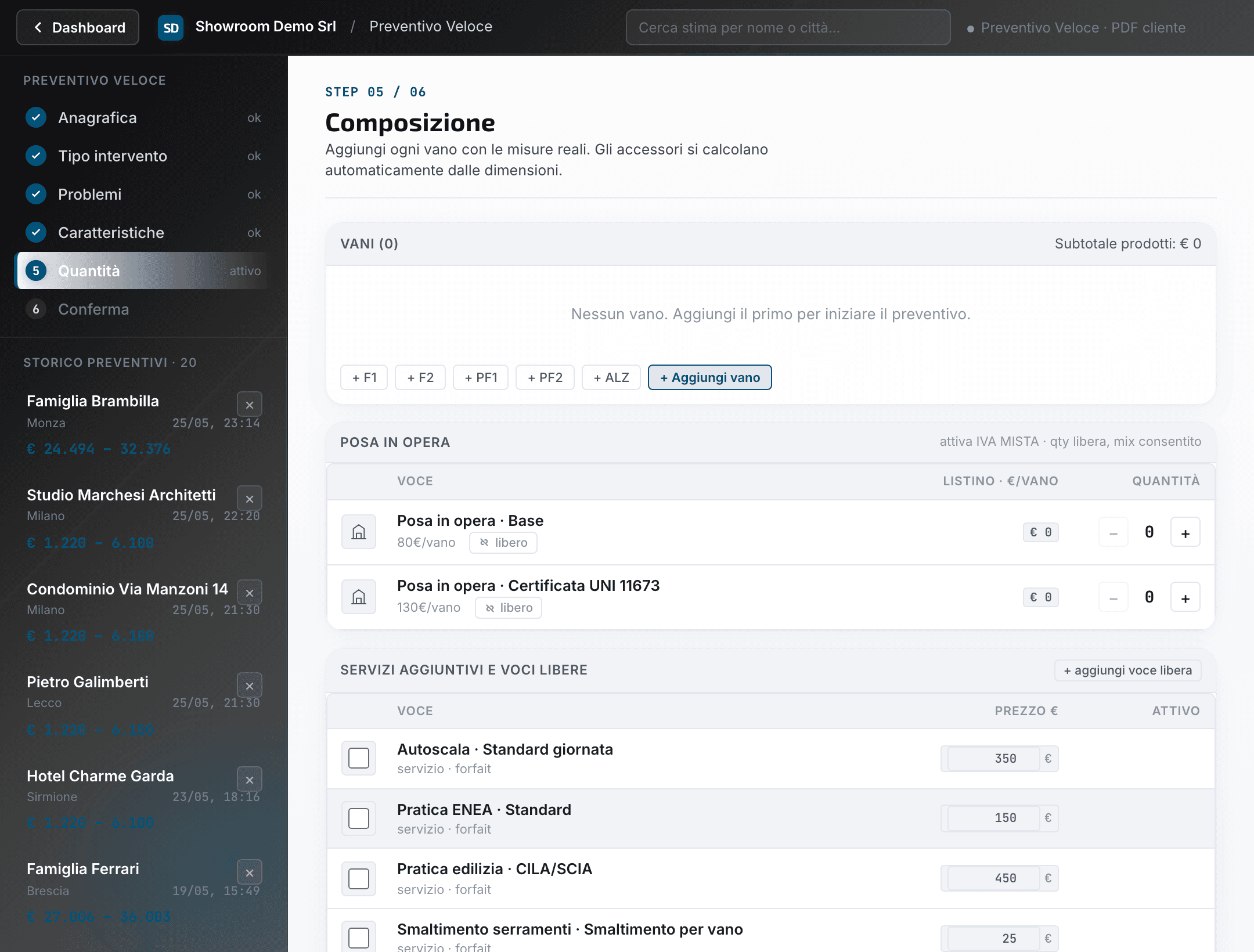Viewport: 1254px width, 952px height.
Task: Open the Anagrafica step
Action: [144, 118]
